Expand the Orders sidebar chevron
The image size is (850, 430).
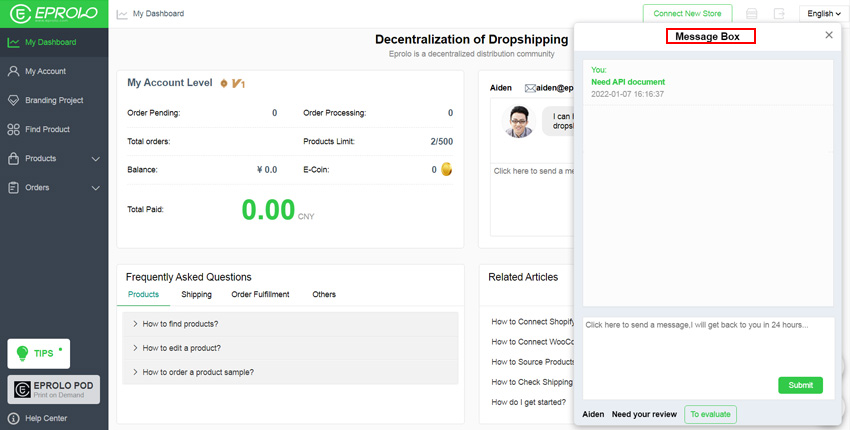tap(96, 188)
